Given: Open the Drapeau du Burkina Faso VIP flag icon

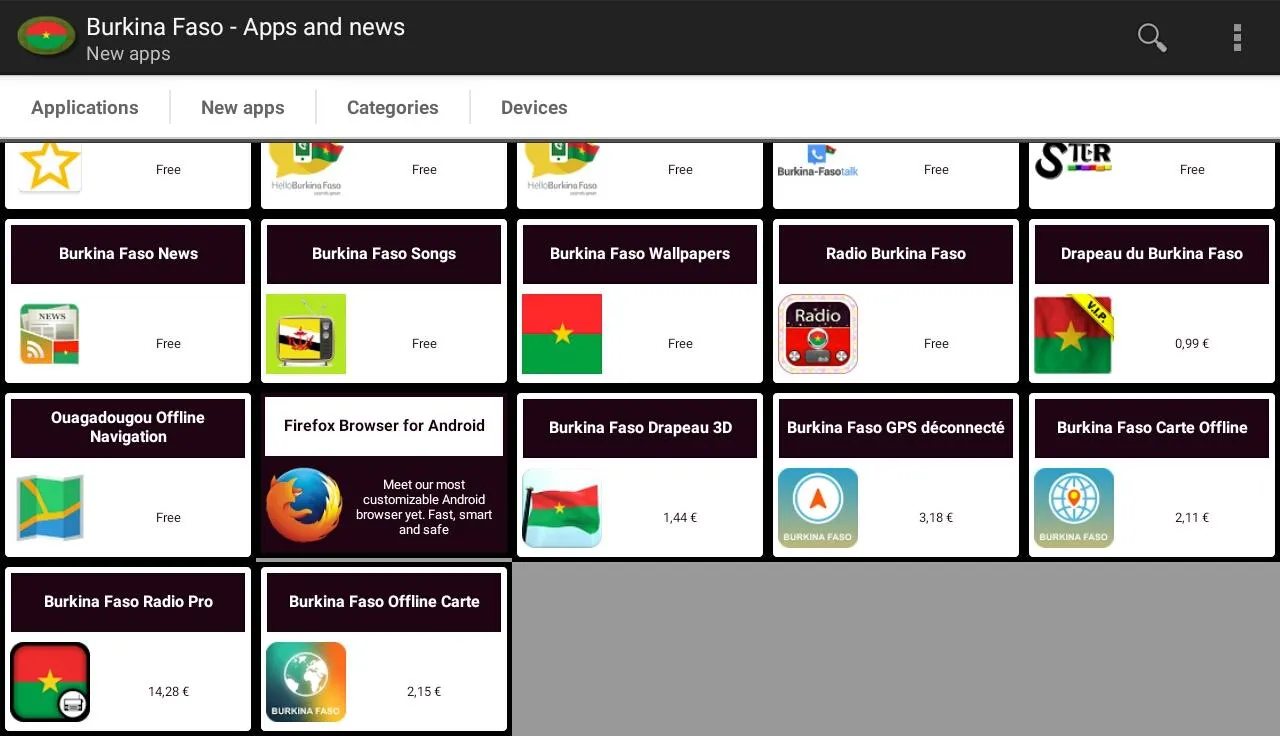Looking at the screenshot, I should click(1074, 334).
